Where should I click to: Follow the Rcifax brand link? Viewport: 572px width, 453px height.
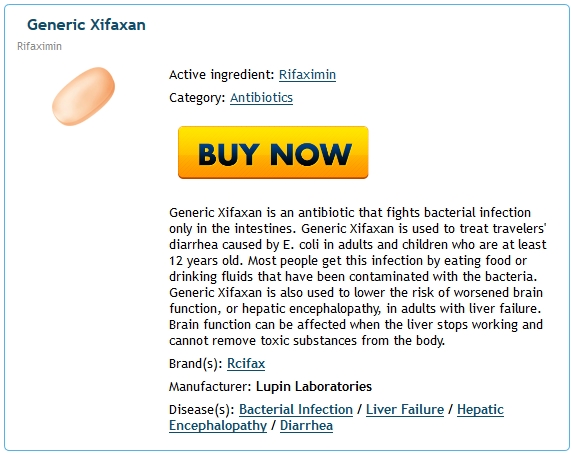click(x=246, y=364)
